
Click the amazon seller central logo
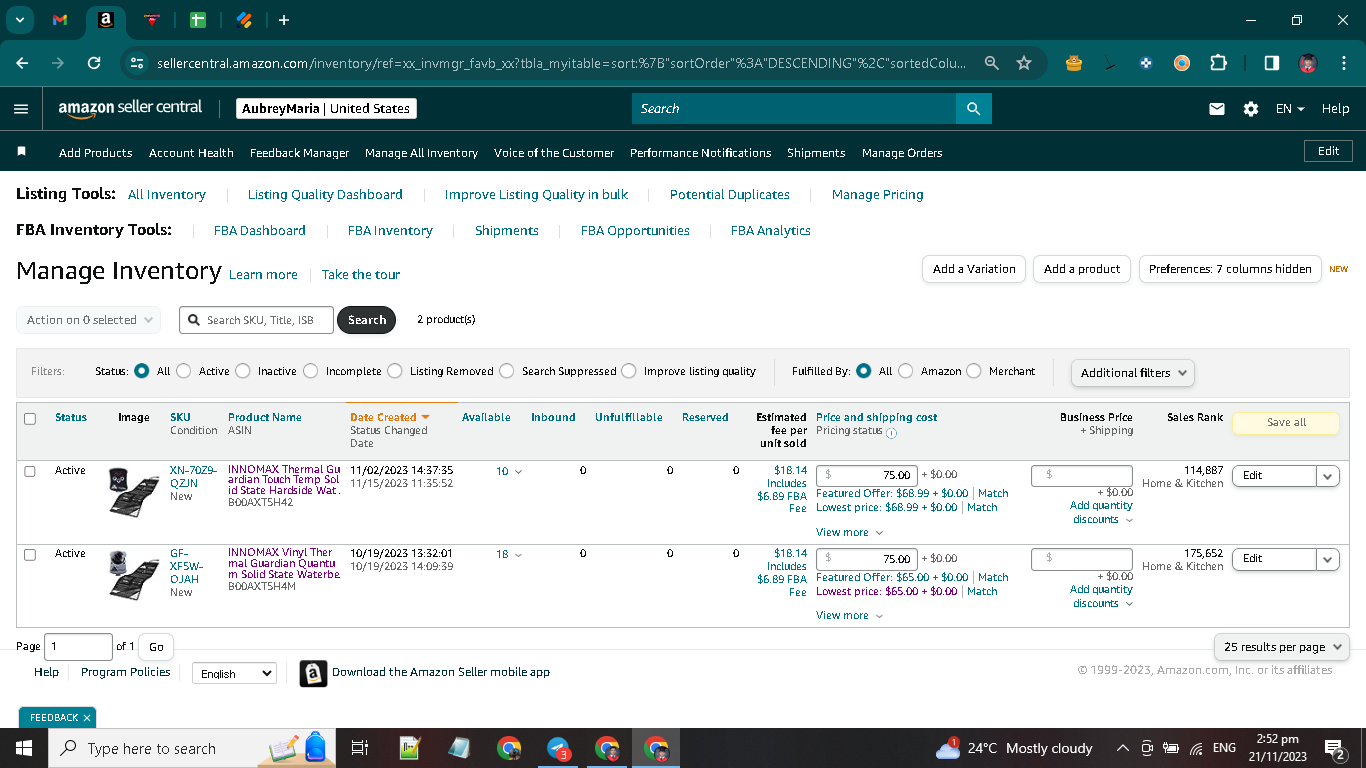click(130, 108)
